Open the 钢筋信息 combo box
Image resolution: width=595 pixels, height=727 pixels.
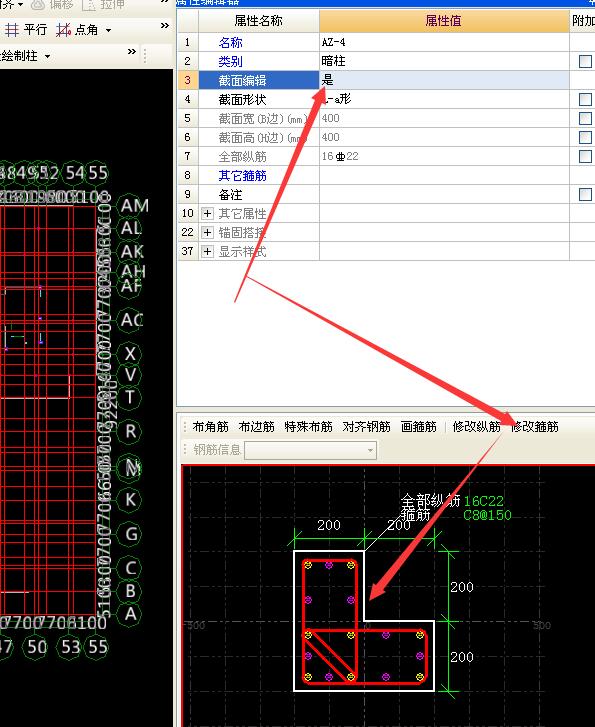click(x=311, y=450)
